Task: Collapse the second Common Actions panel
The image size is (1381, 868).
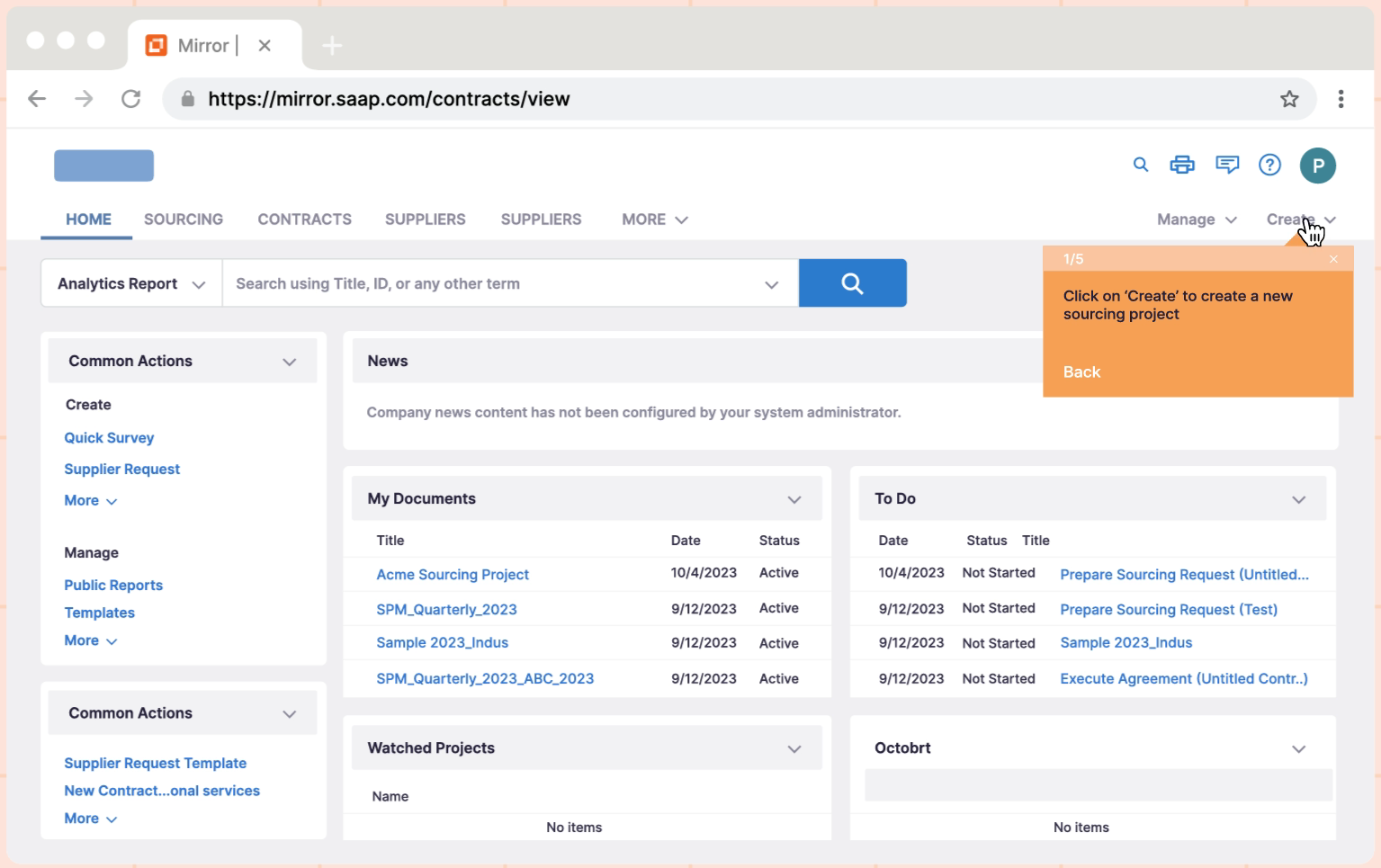Action: pos(290,714)
